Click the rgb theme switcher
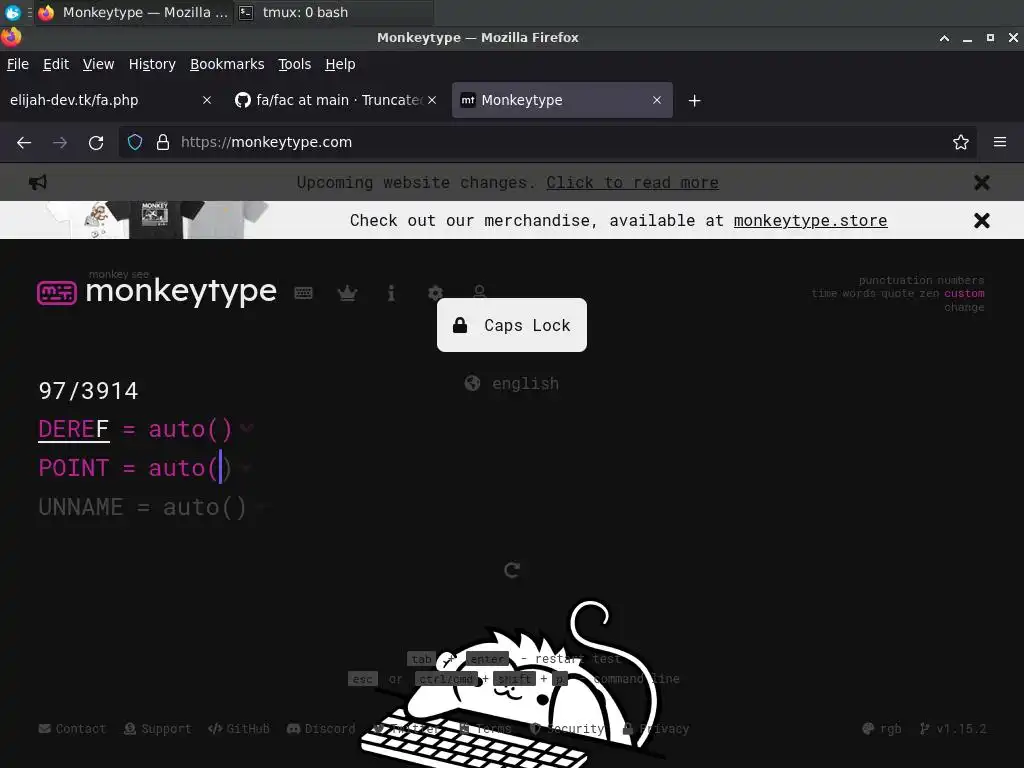Screen dimensions: 1024x768 pyautogui.click(x=882, y=729)
